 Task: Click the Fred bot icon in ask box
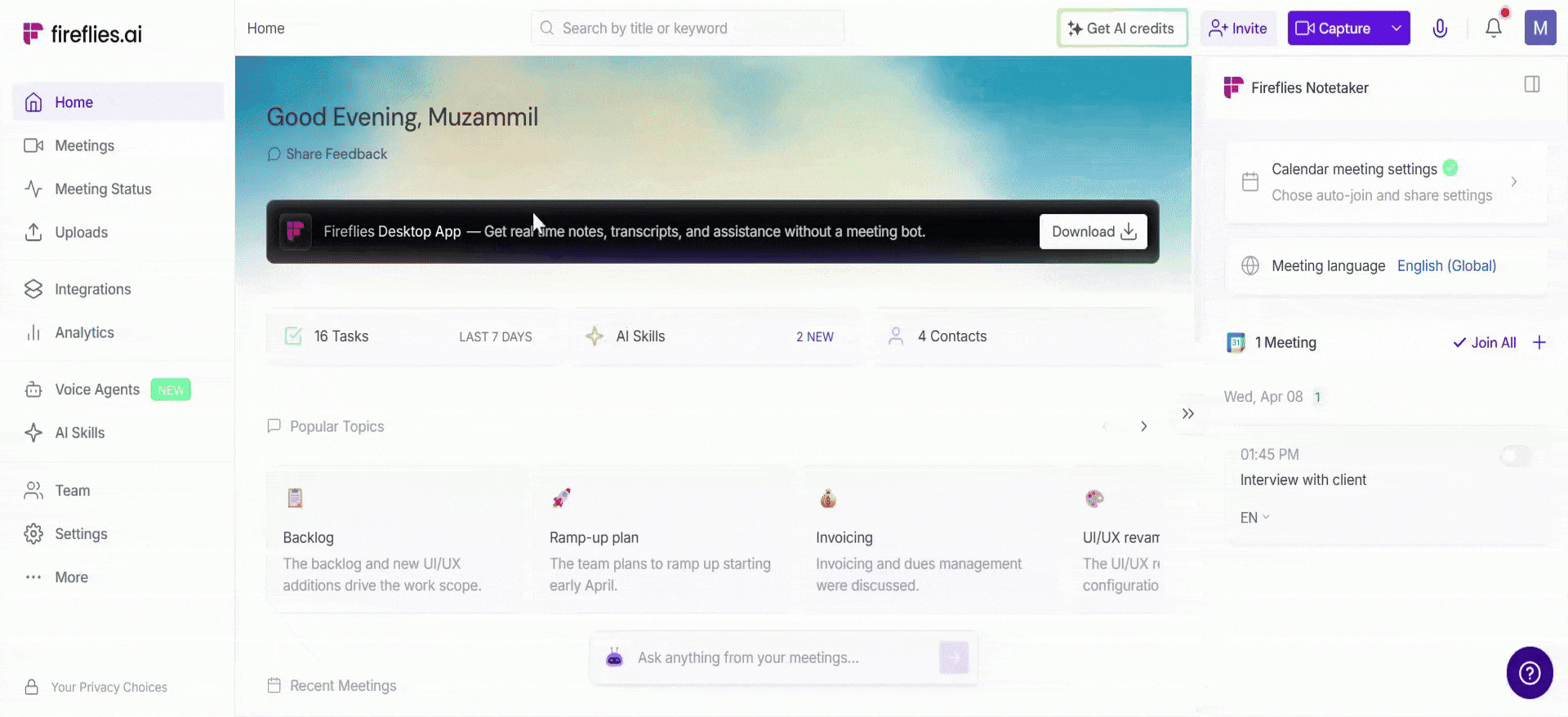pyautogui.click(x=615, y=658)
